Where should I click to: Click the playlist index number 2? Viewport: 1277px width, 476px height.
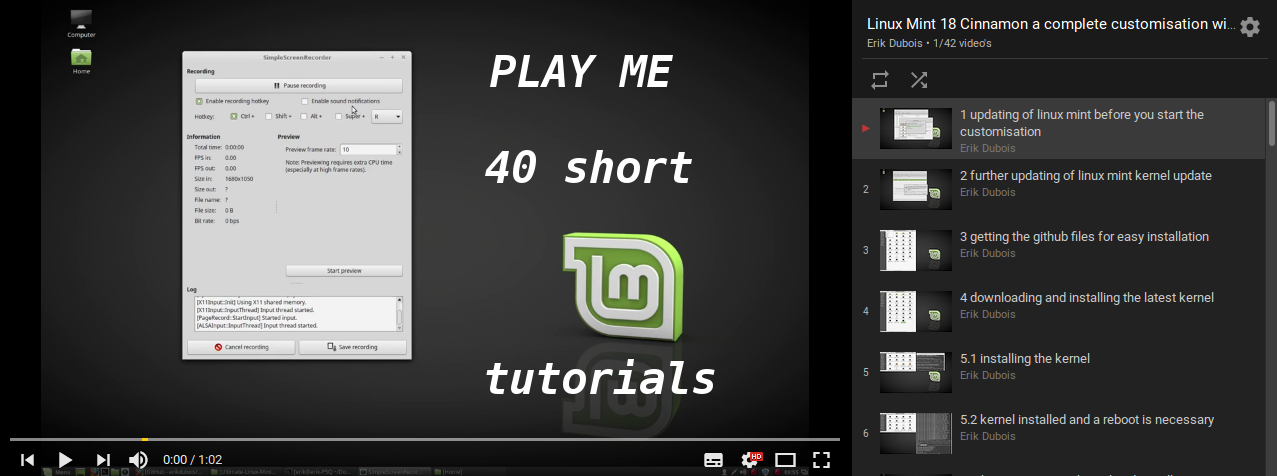point(866,189)
